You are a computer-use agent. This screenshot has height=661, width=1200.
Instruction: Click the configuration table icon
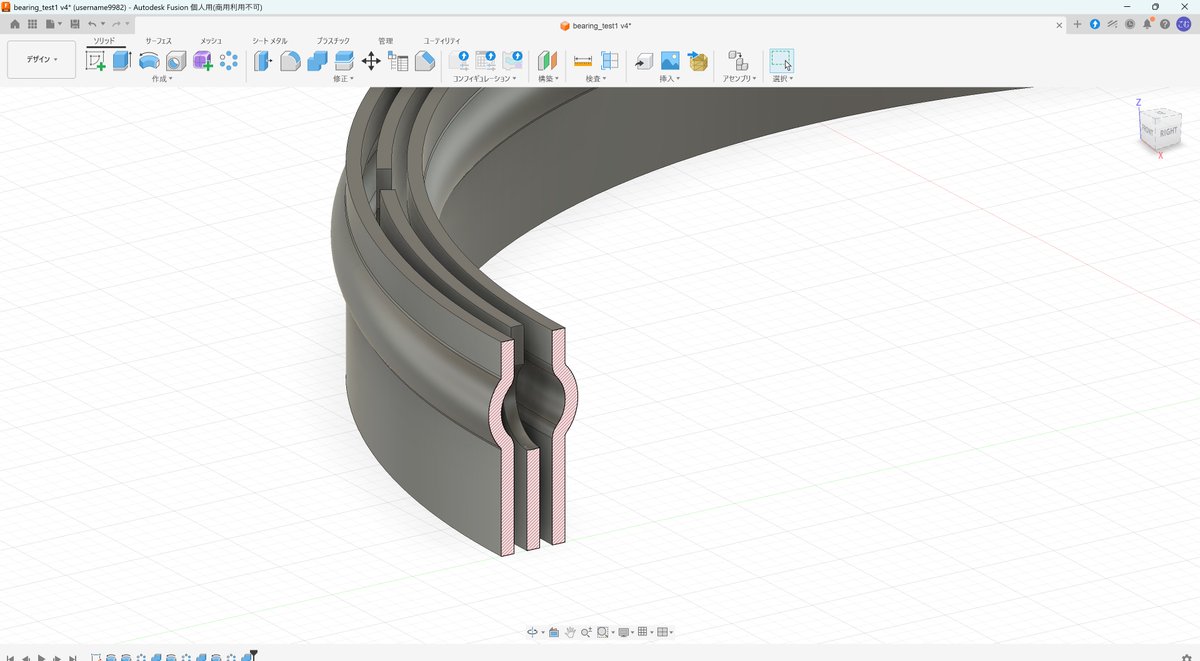coord(486,61)
